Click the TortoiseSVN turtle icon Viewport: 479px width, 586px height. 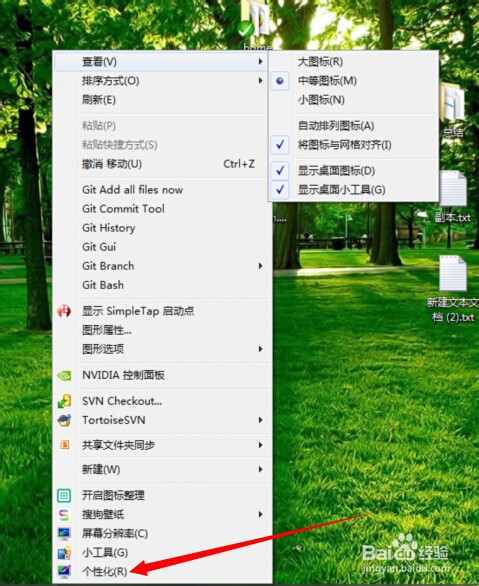[64, 420]
